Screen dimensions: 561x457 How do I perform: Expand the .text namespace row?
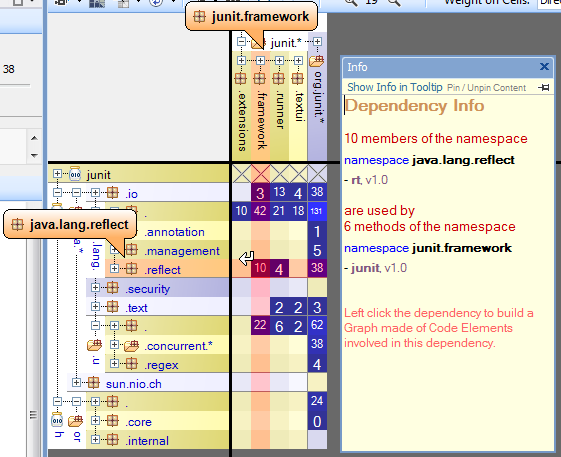click(95, 306)
